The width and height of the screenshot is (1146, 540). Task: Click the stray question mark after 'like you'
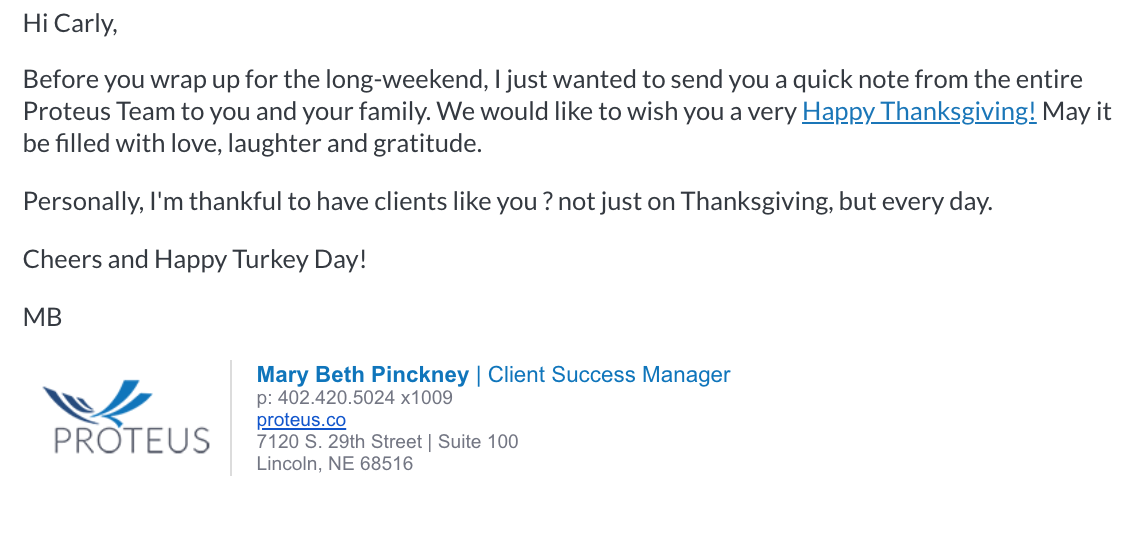[x=547, y=202]
